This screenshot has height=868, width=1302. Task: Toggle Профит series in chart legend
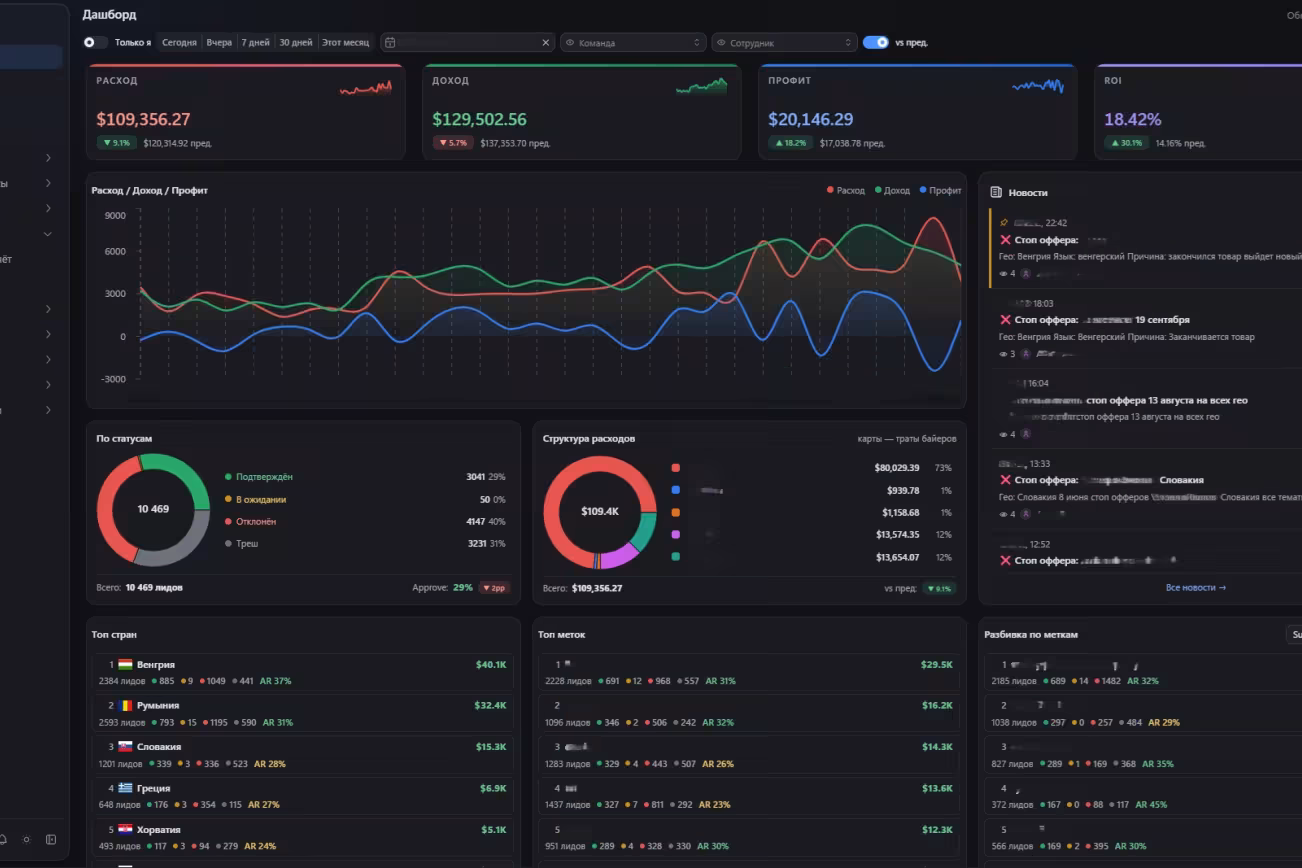940,190
